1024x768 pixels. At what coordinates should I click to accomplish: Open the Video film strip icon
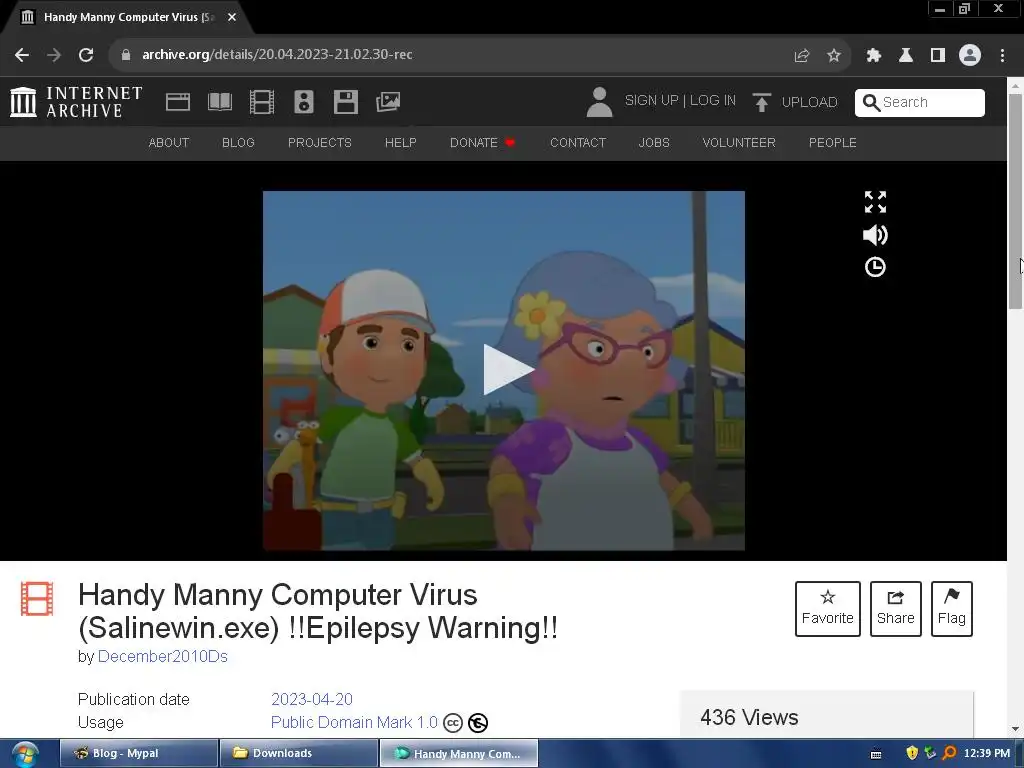coord(262,102)
